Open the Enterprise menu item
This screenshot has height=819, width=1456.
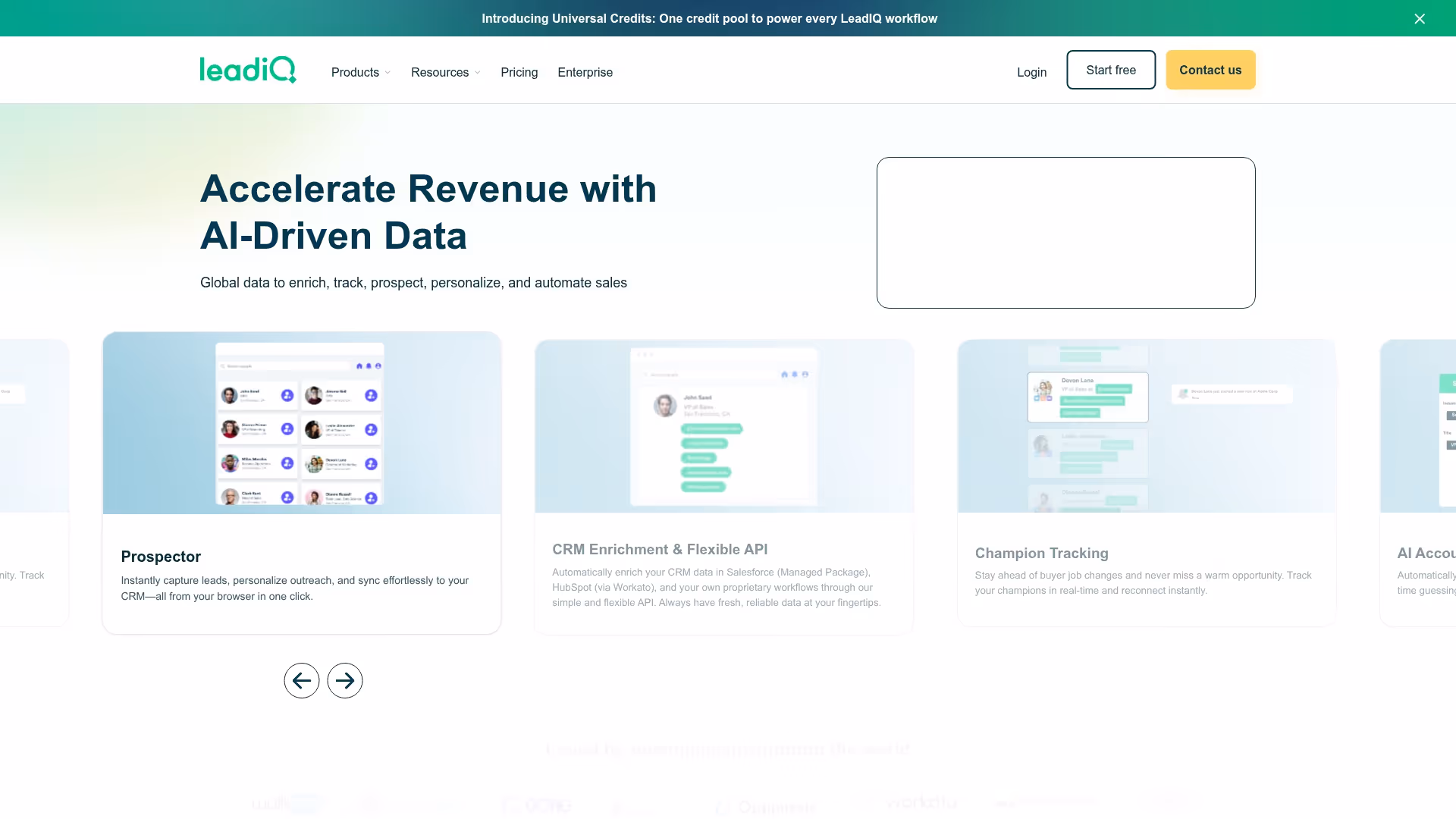pos(585,72)
